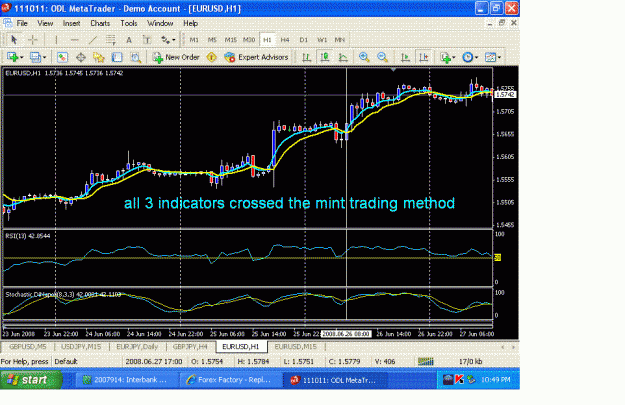Click the New Chart icon
The height and width of the screenshot is (405, 625).
(12, 57)
